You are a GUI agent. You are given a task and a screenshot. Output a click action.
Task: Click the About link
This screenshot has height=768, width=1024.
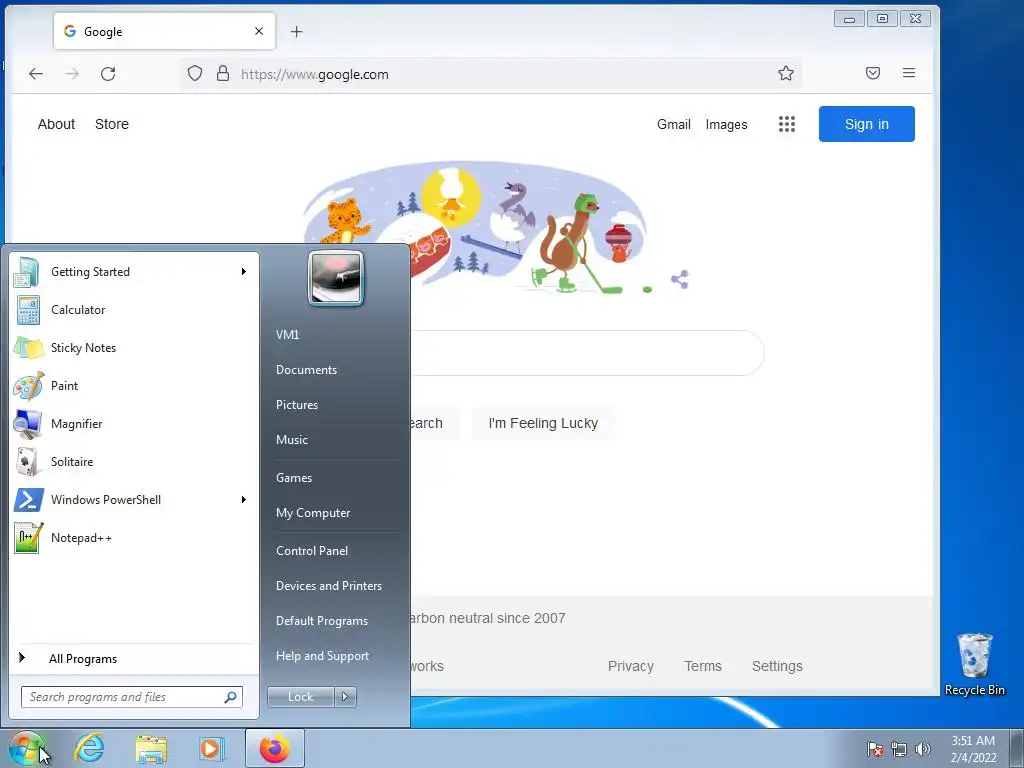click(x=56, y=124)
